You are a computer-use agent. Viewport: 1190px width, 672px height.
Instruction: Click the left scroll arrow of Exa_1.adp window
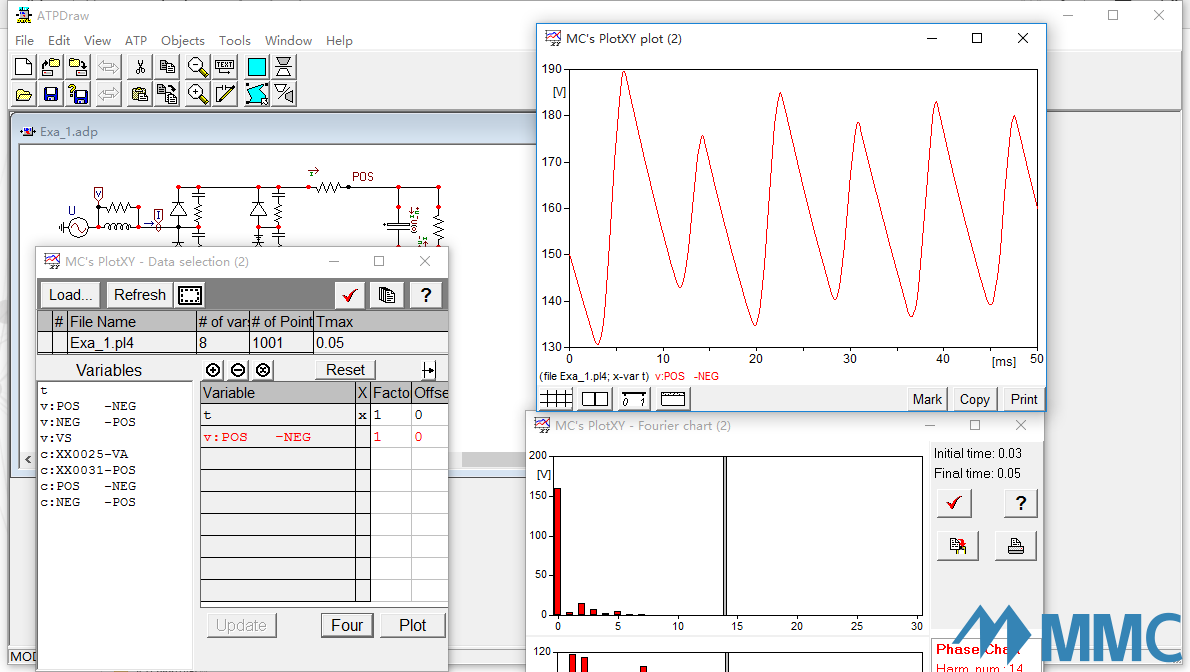(28, 459)
